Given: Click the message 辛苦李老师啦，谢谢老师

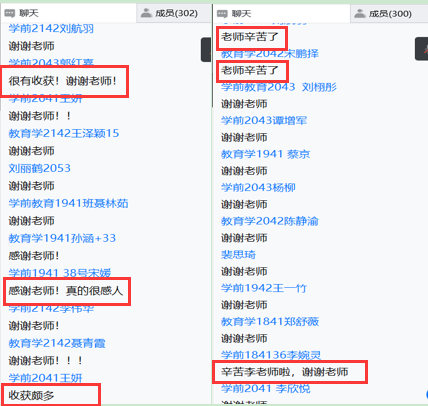Looking at the screenshot, I should pyautogui.click(x=285, y=372).
